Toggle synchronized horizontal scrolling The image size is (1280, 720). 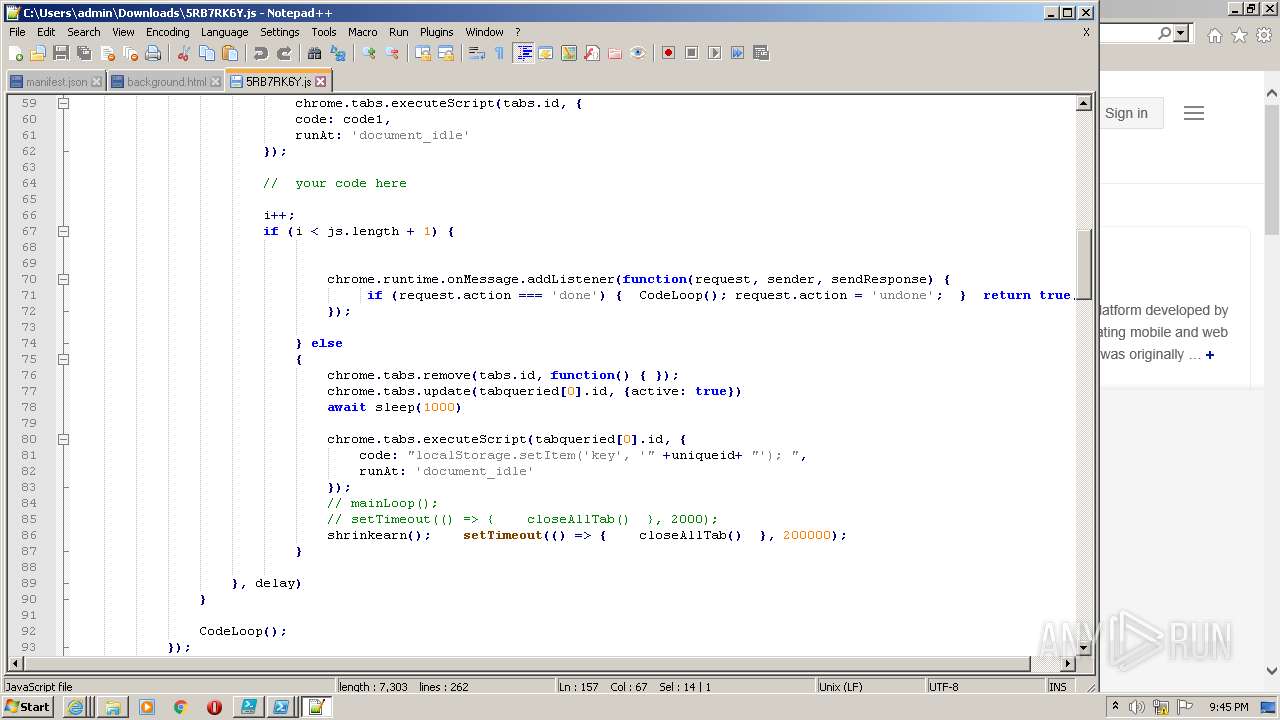tap(446, 53)
